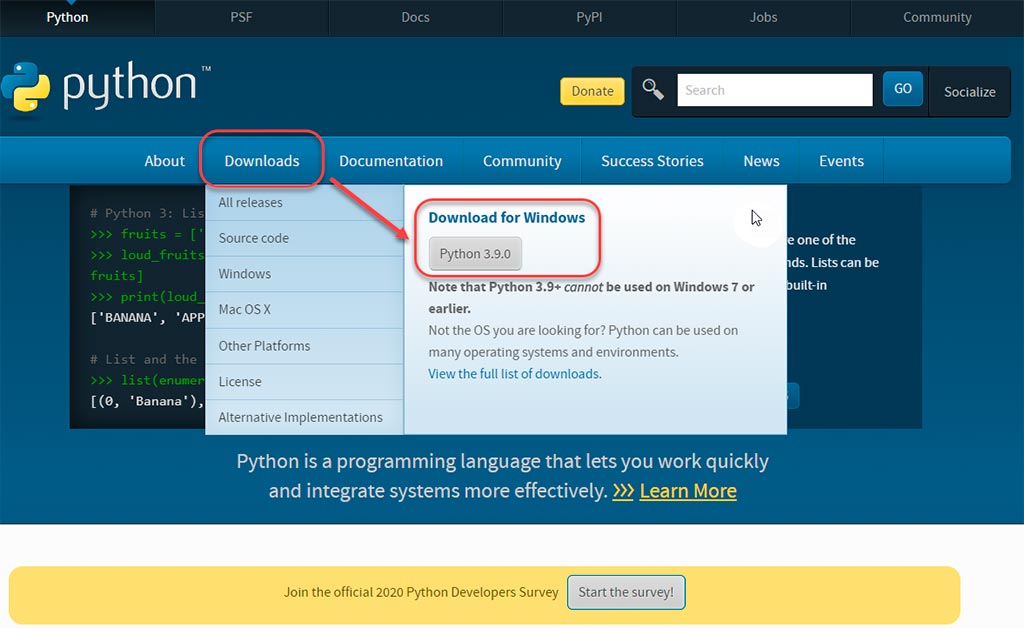The height and width of the screenshot is (628, 1024).
Task: Open the About navigation menu
Action: coord(165,161)
